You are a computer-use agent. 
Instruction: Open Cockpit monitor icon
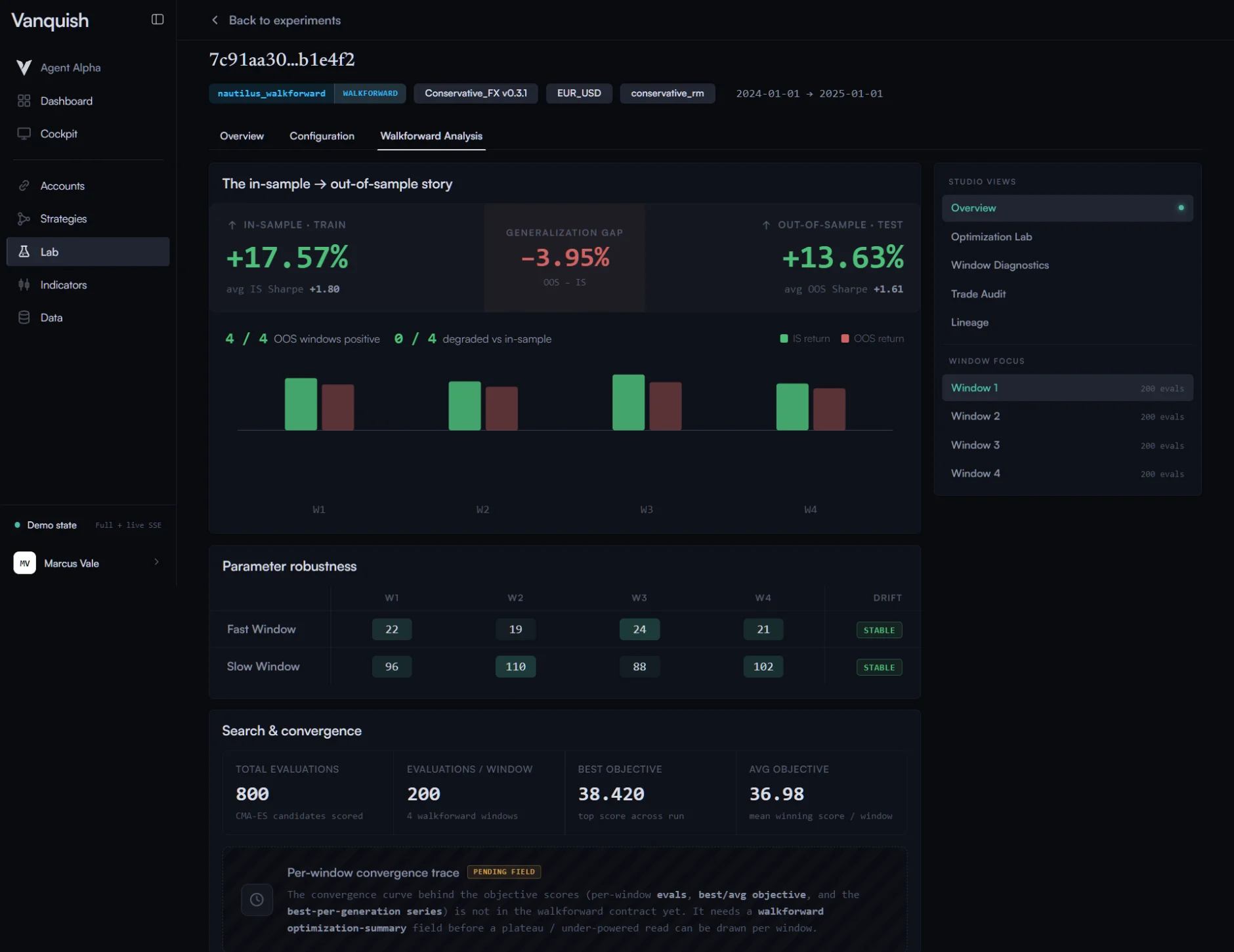pos(24,134)
